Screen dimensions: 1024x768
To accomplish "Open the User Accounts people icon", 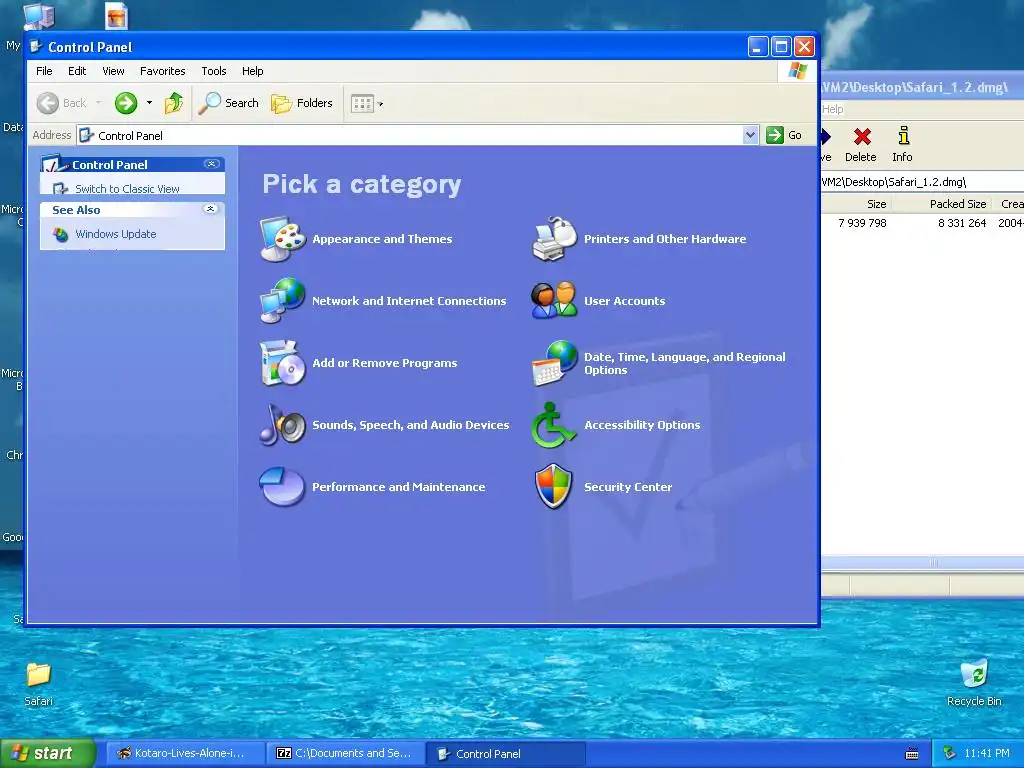I will 554,301.
